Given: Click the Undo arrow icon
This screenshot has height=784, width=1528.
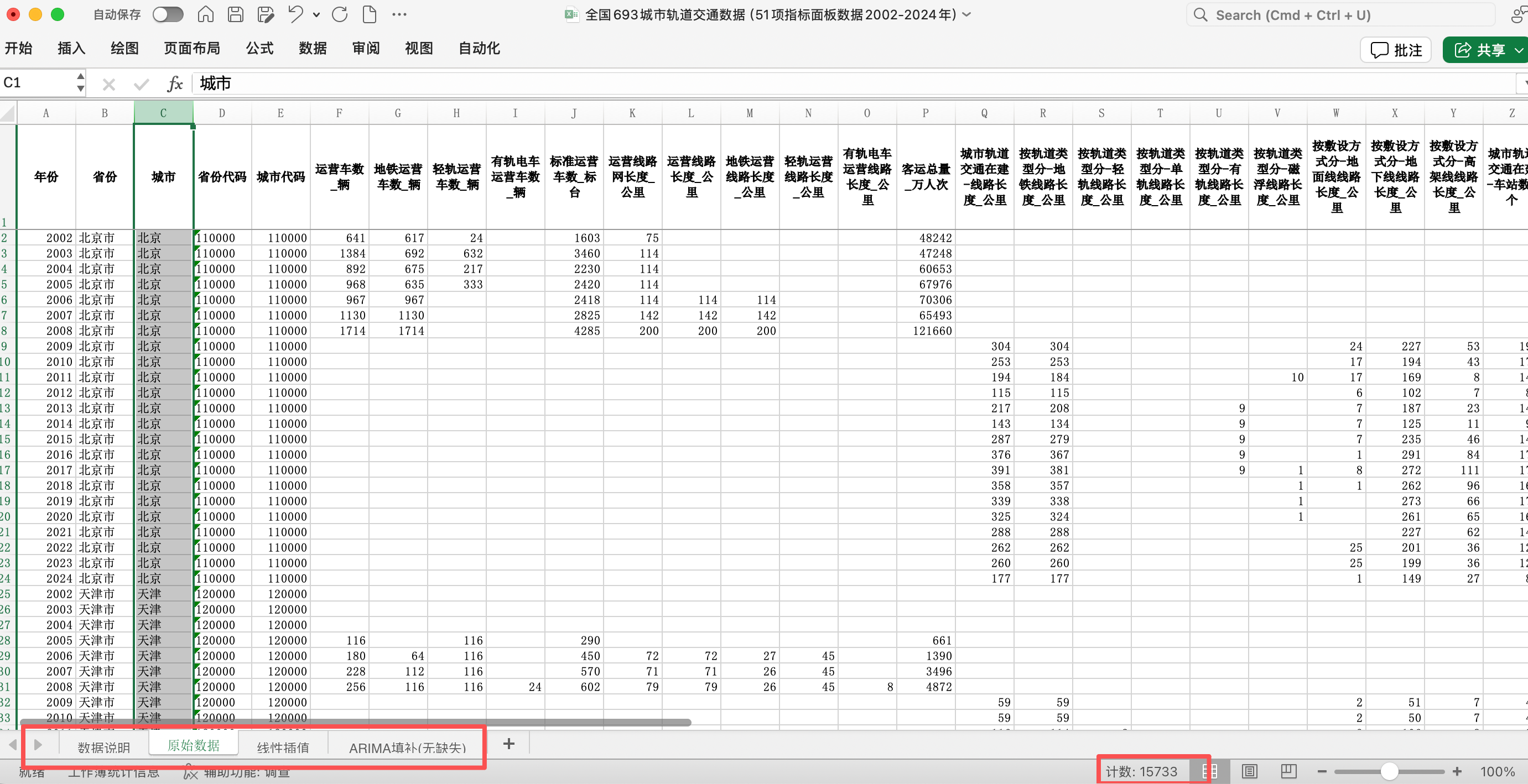Looking at the screenshot, I should point(295,14).
